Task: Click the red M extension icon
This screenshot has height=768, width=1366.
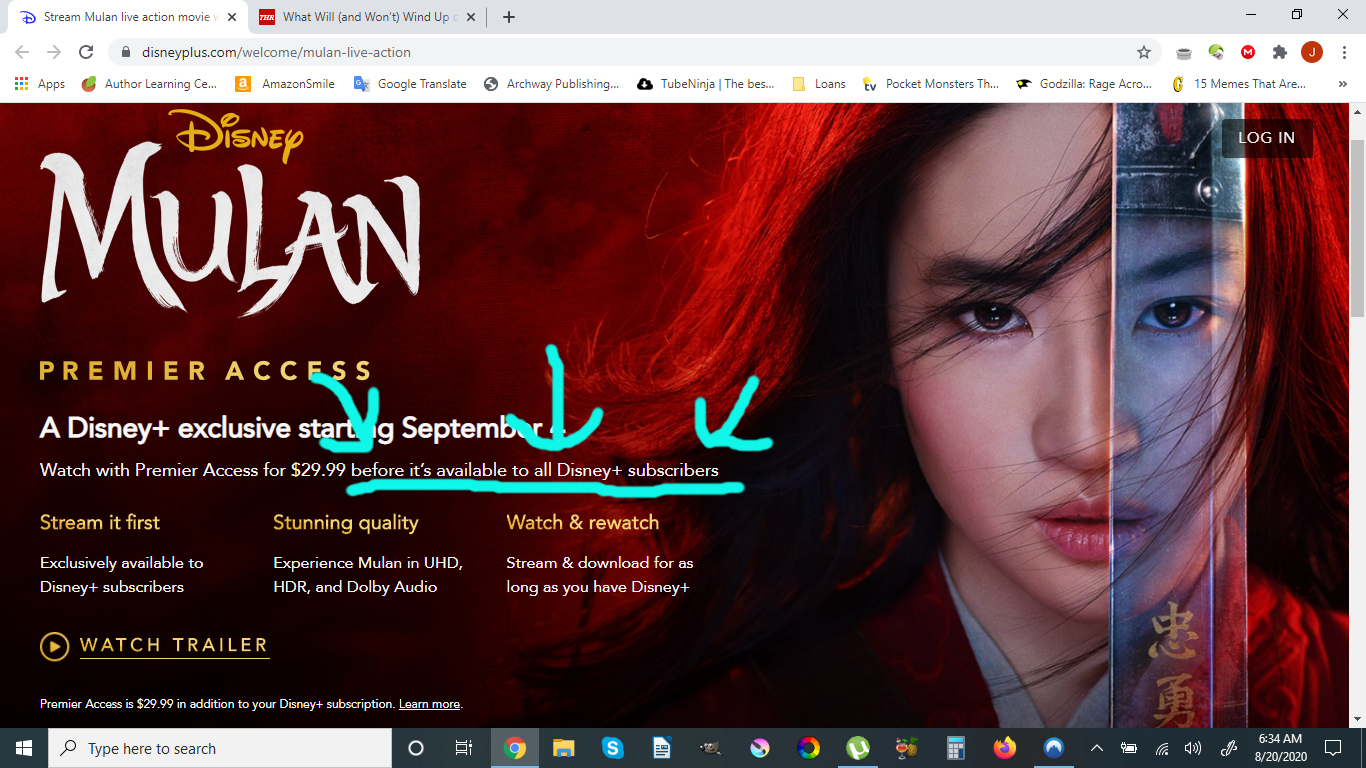Action: pyautogui.click(x=1248, y=52)
